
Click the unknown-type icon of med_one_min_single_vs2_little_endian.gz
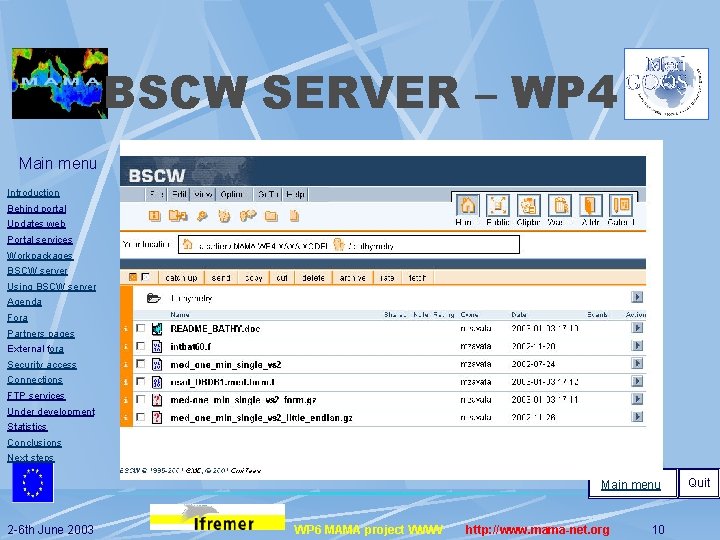tap(157, 417)
